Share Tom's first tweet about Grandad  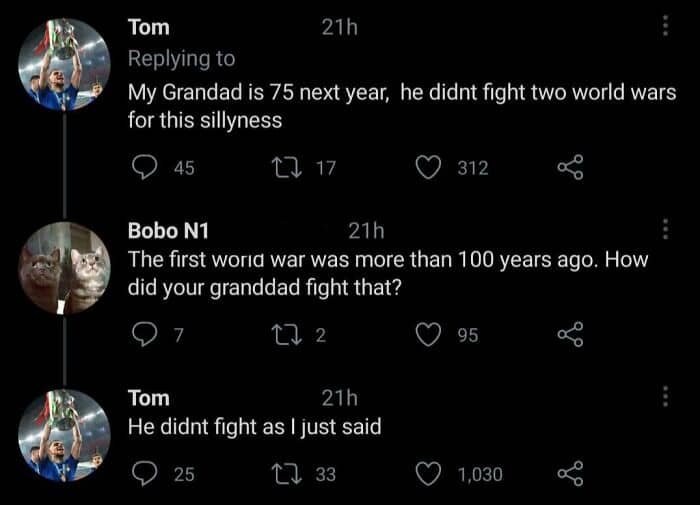(x=570, y=168)
